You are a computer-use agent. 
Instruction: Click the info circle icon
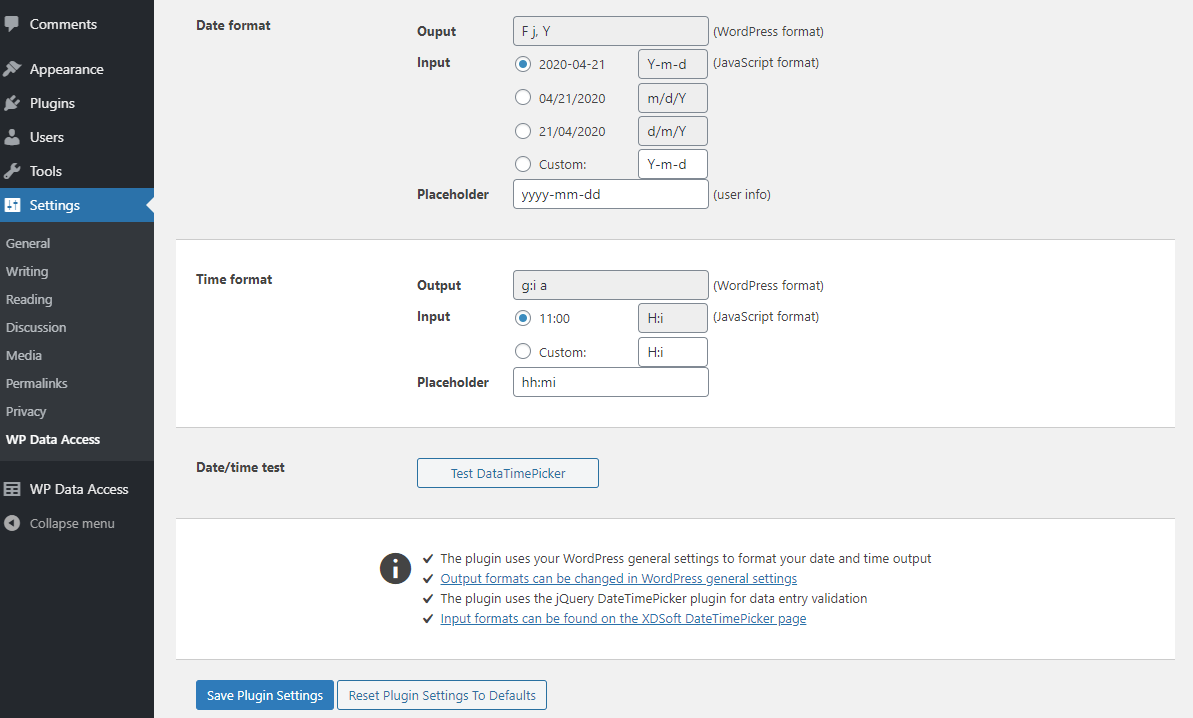396,568
